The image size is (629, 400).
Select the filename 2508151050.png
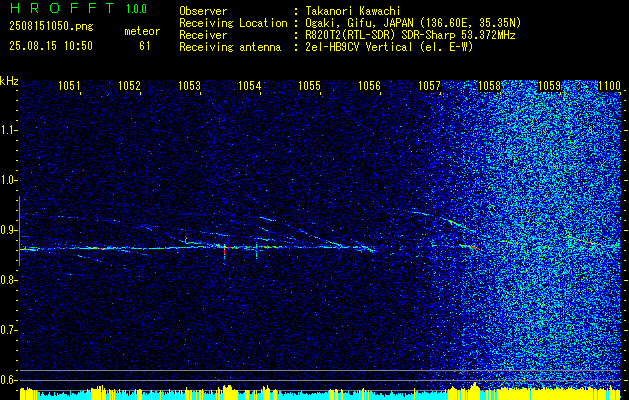click(51, 27)
